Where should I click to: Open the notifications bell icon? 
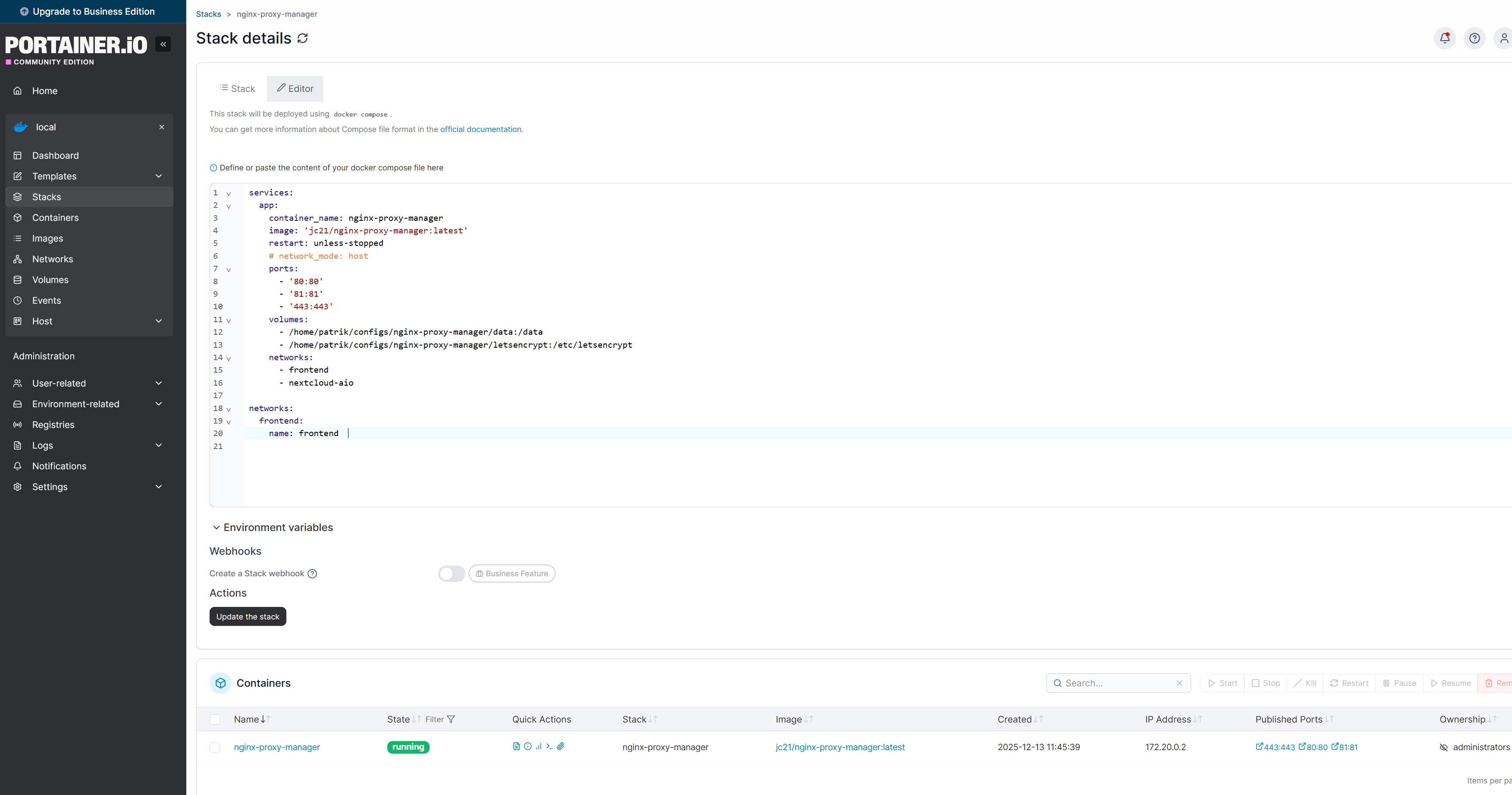point(1444,38)
